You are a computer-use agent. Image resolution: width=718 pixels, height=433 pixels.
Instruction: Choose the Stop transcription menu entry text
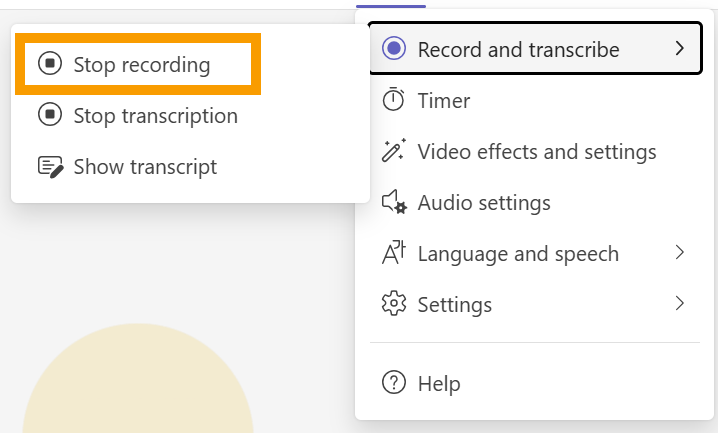[x=155, y=116]
